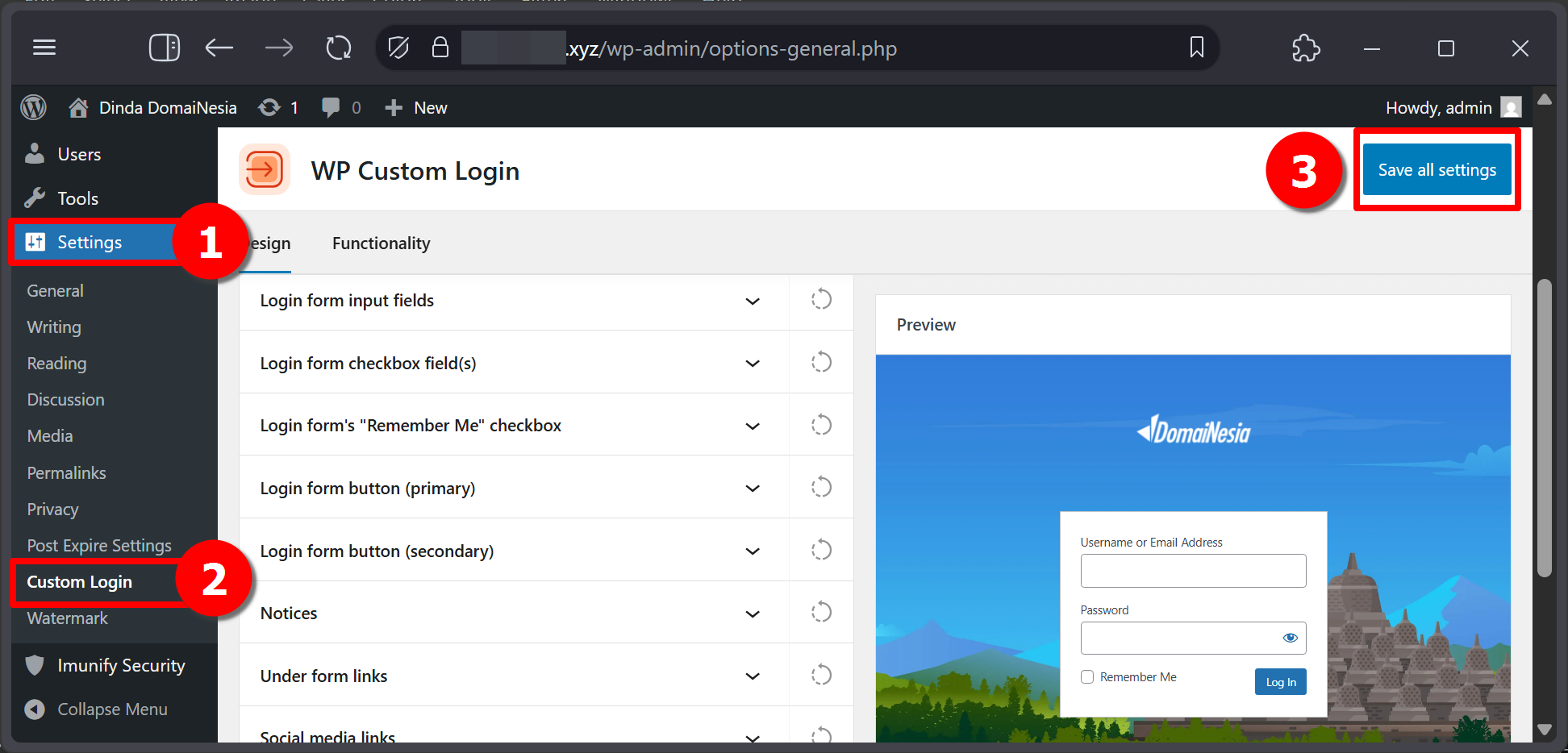
Task: Click the Username or Email Address preview field
Action: point(1193,571)
